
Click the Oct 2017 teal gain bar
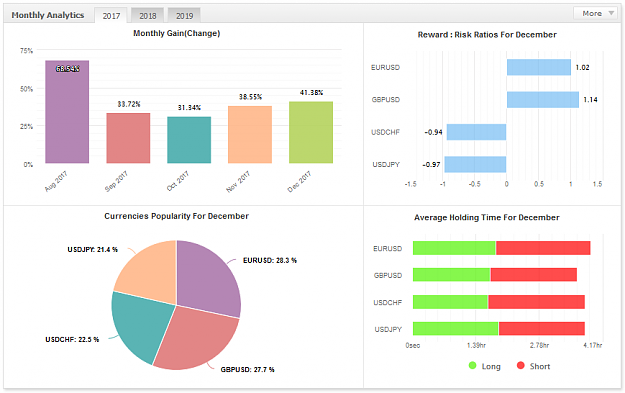[x=189, y=140]
